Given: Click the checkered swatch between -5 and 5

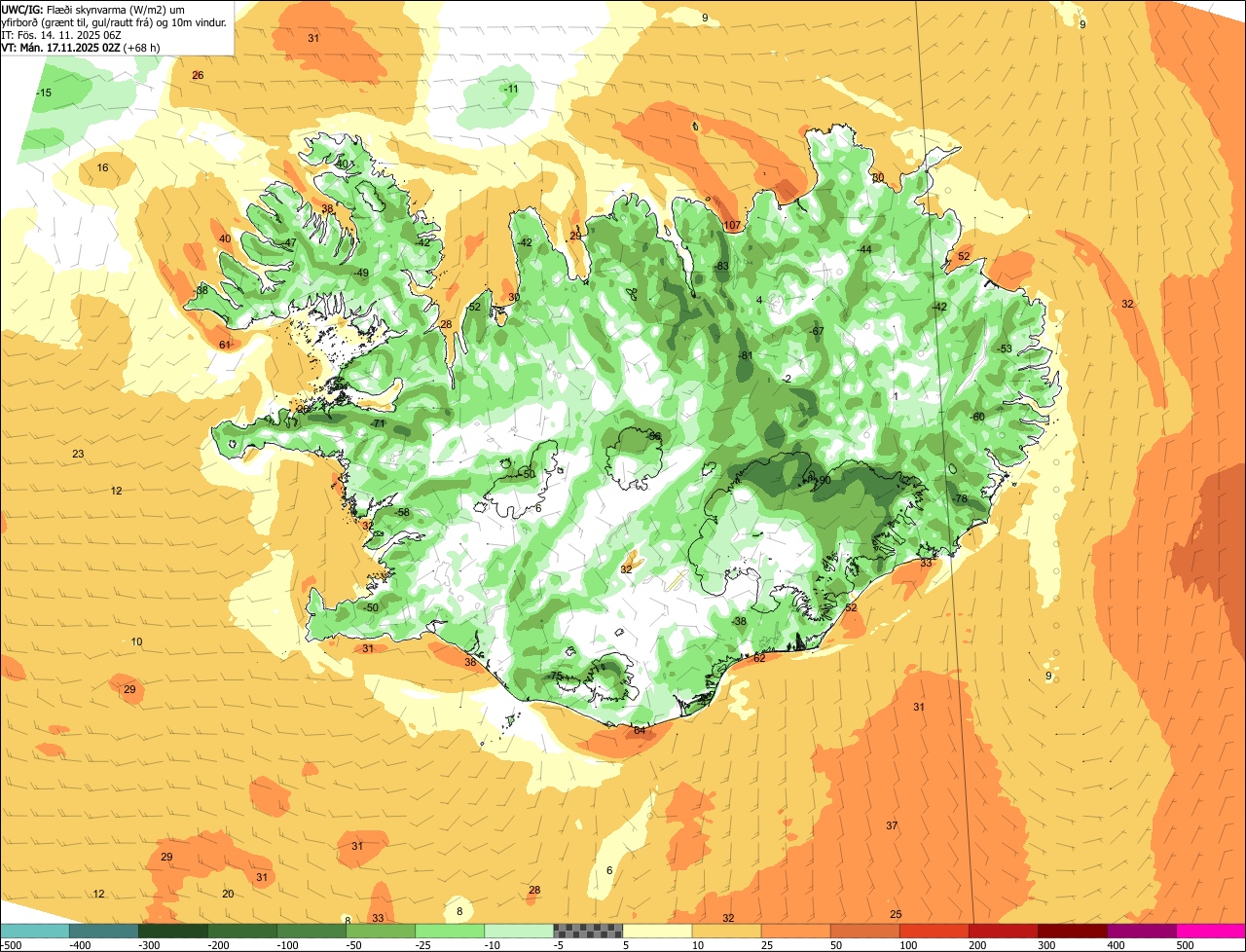Looking at the screenshot, I should pyautogui.click(x=588, y=931).
